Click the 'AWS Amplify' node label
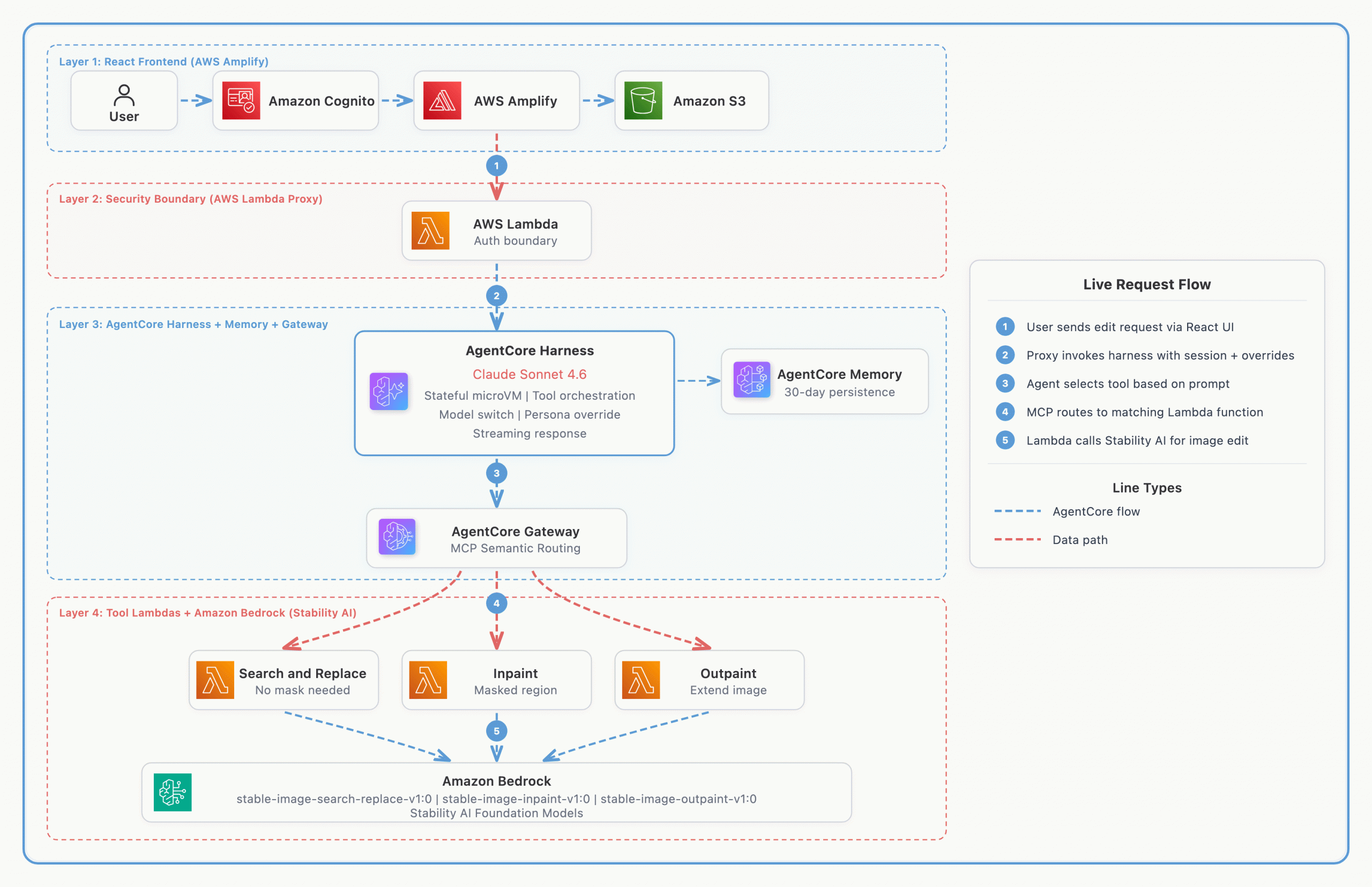 pyautogui.click(x=516, y=101)
